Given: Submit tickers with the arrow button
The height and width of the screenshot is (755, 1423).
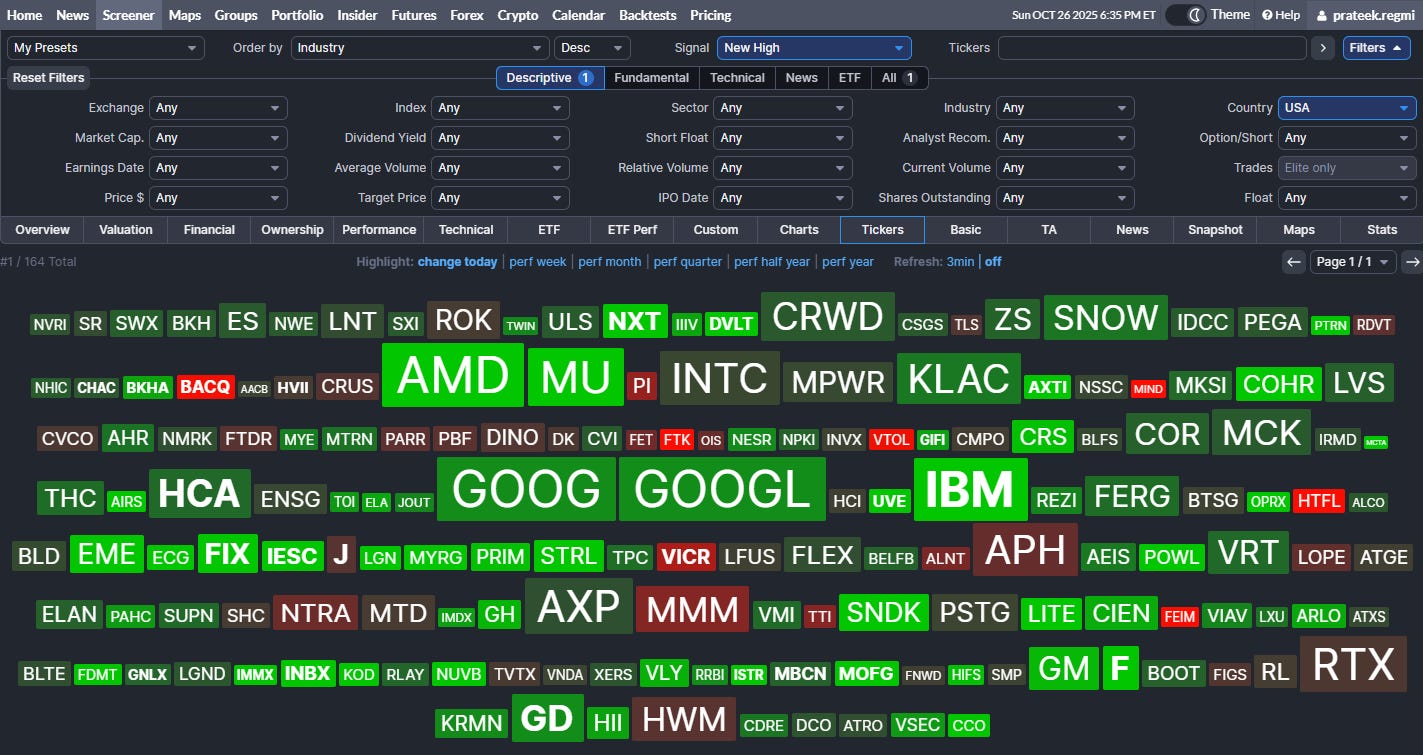Looking at the screenshot, I should (x=1323, y=48).
